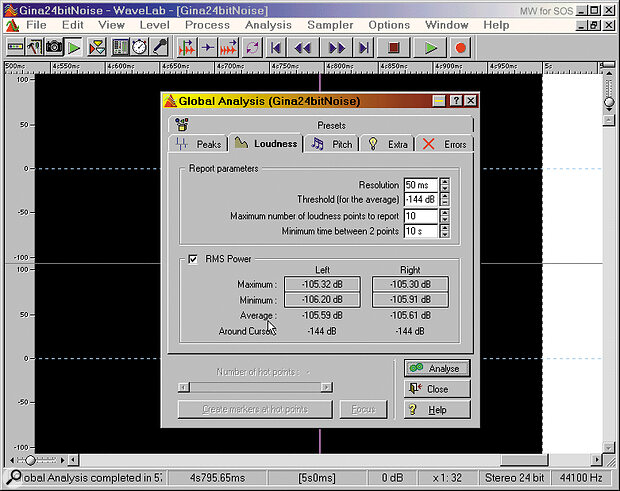This screenshot has width=620, height=491.
Task: Jump to start with skip-back button
Action: (276, 48)
